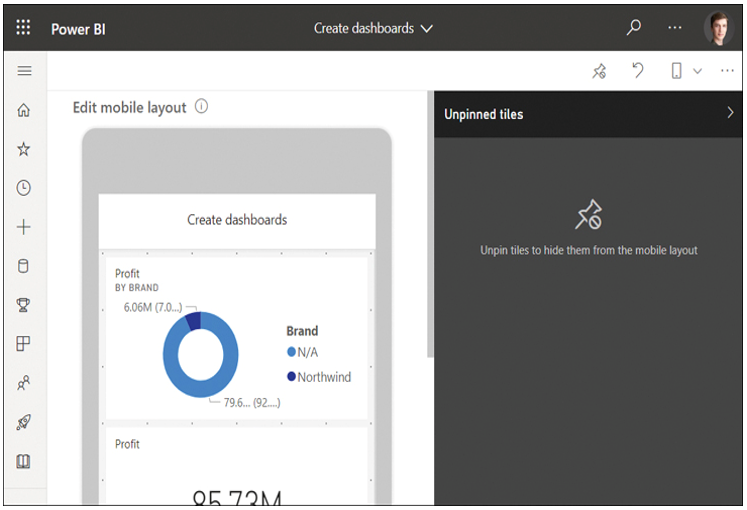747x510 pixels.
Task: Open the toolbar more options ellipsis
Action: pos(727,71)
